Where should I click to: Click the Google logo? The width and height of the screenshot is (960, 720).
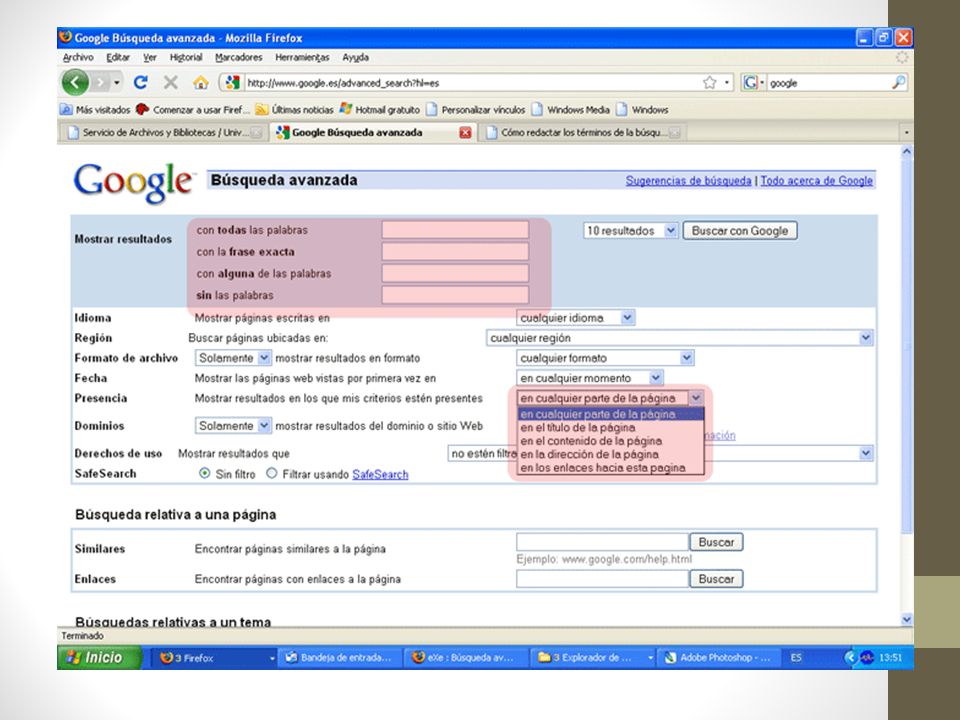click(133, 182)
